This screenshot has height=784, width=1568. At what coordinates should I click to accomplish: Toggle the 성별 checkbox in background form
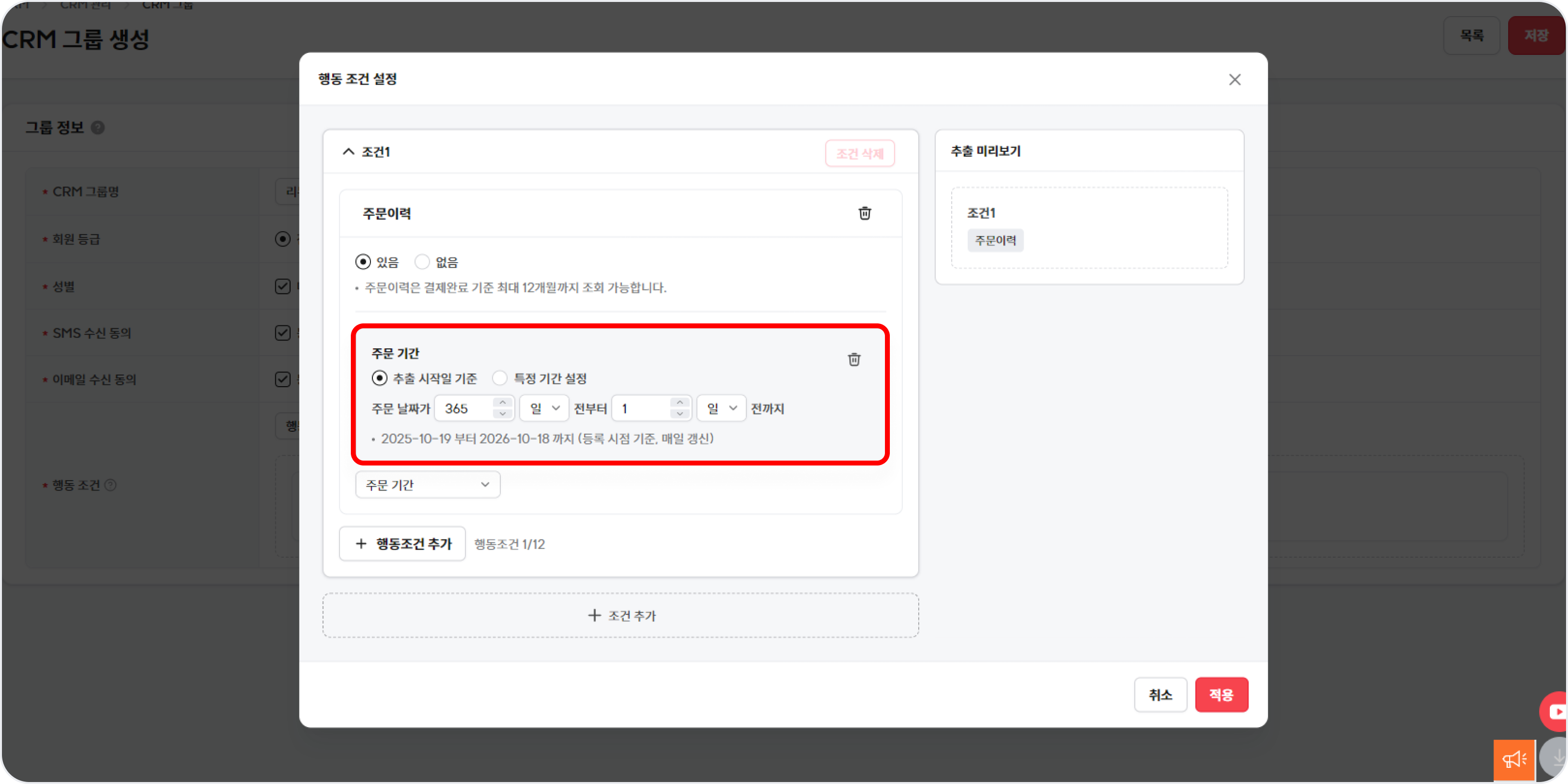[x=282, y=286]
